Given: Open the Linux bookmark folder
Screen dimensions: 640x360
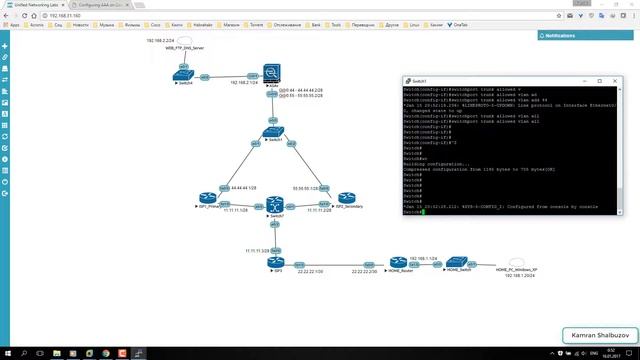Looking at the screenshot, I should point(411,25).
